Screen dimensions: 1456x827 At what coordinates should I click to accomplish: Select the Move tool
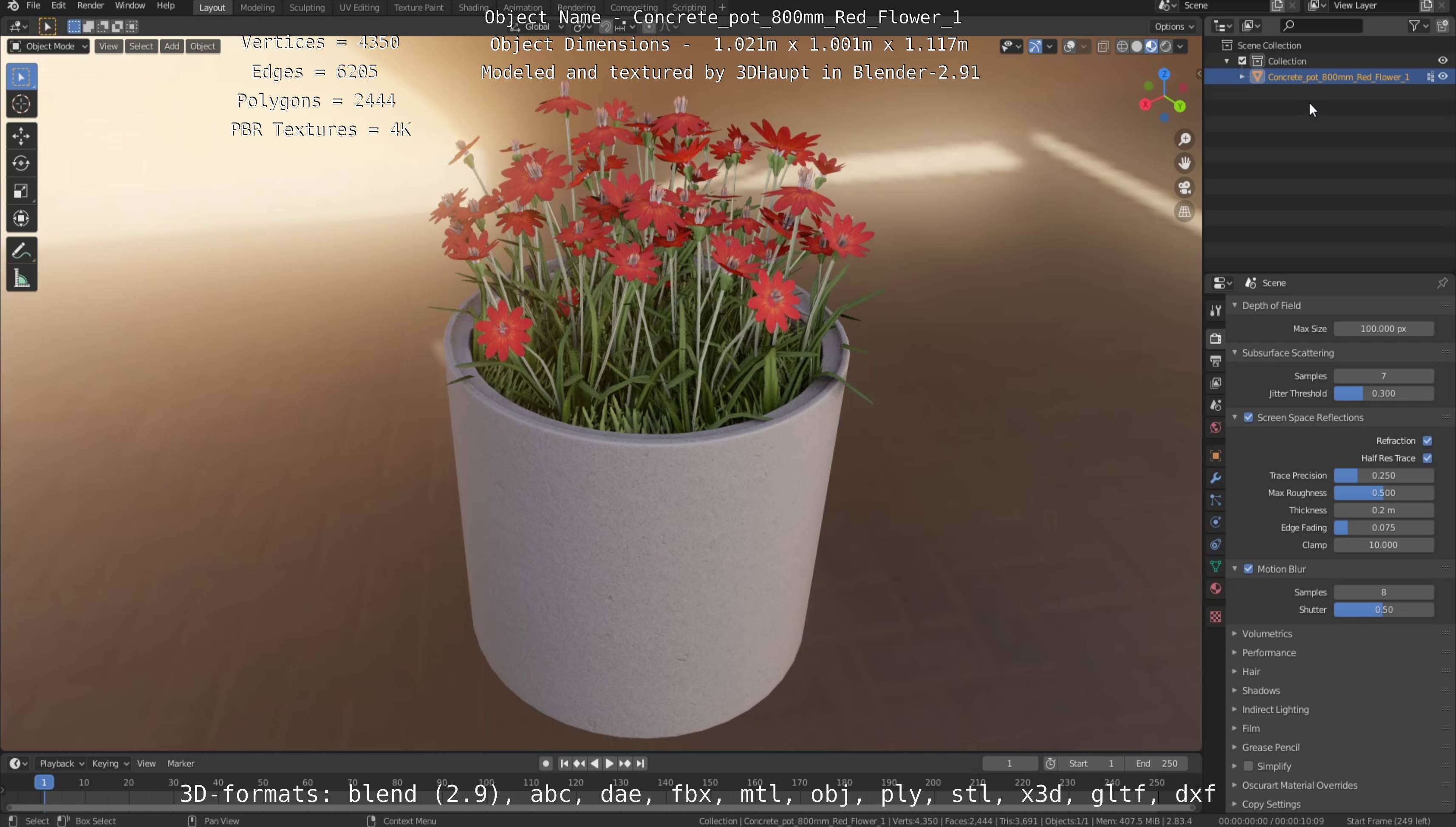pos(21,136)
